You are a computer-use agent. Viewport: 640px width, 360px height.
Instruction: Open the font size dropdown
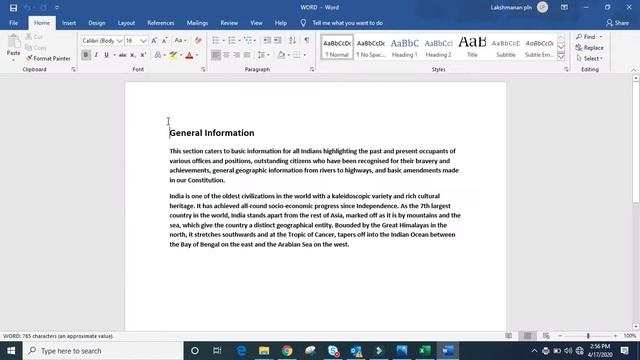[143, 41]
